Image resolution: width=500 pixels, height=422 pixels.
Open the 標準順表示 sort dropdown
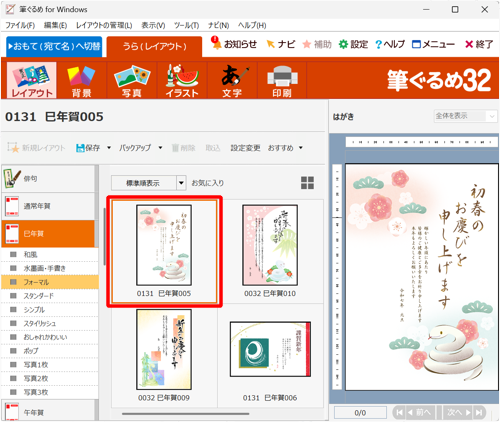(181, 183)
